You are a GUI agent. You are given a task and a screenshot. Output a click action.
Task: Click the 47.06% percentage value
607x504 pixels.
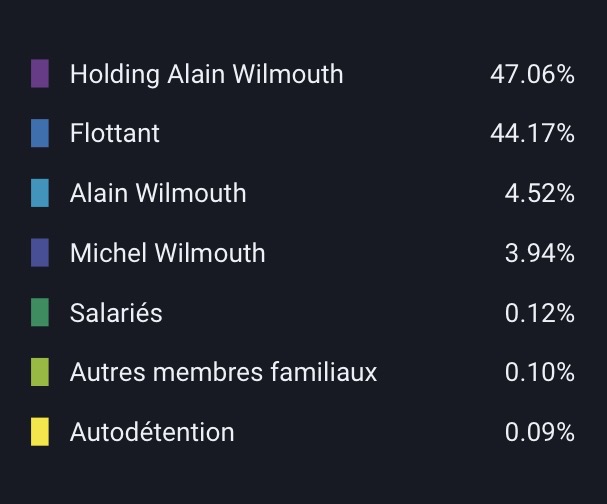[x=532, y=74]
